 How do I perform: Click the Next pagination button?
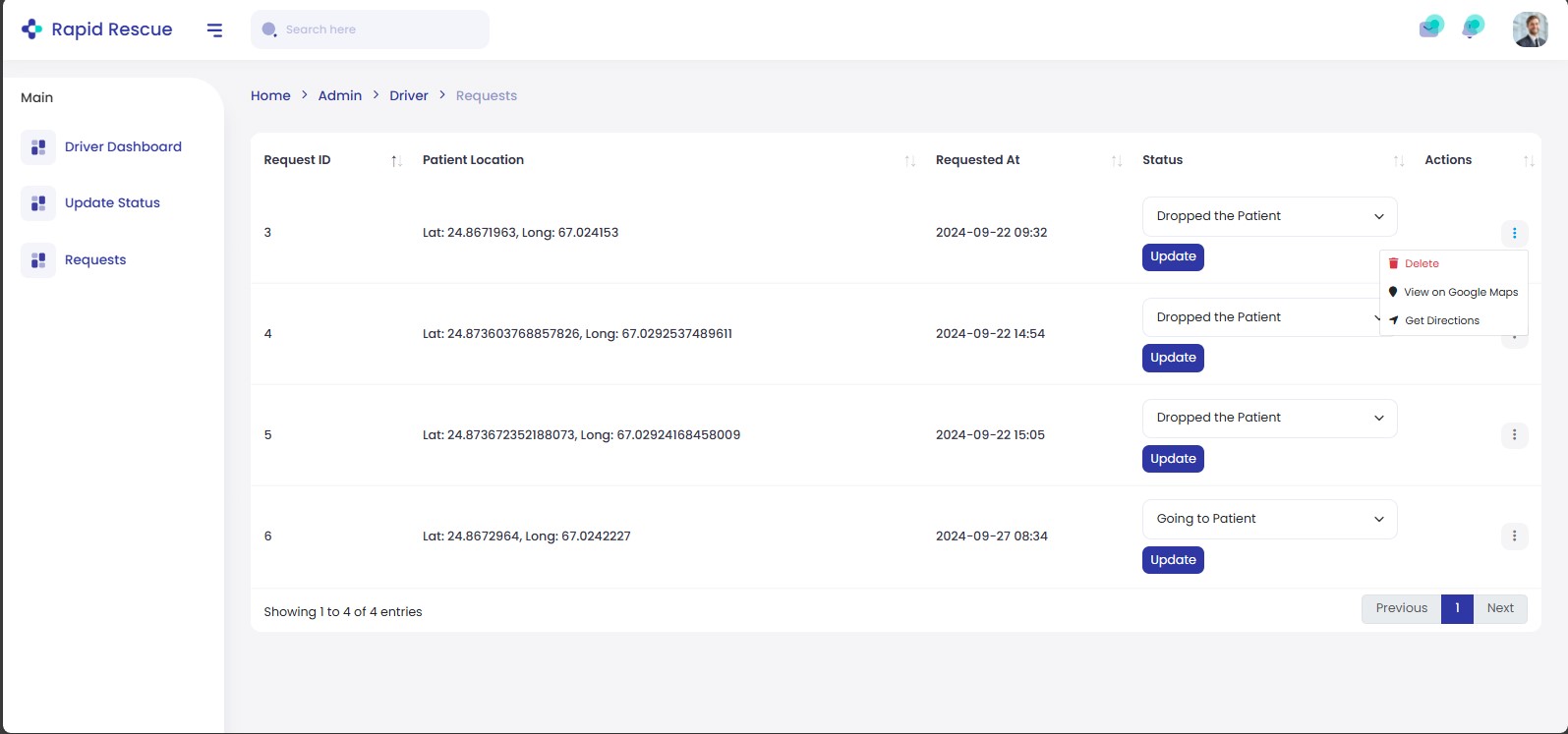pos(1500,608)
